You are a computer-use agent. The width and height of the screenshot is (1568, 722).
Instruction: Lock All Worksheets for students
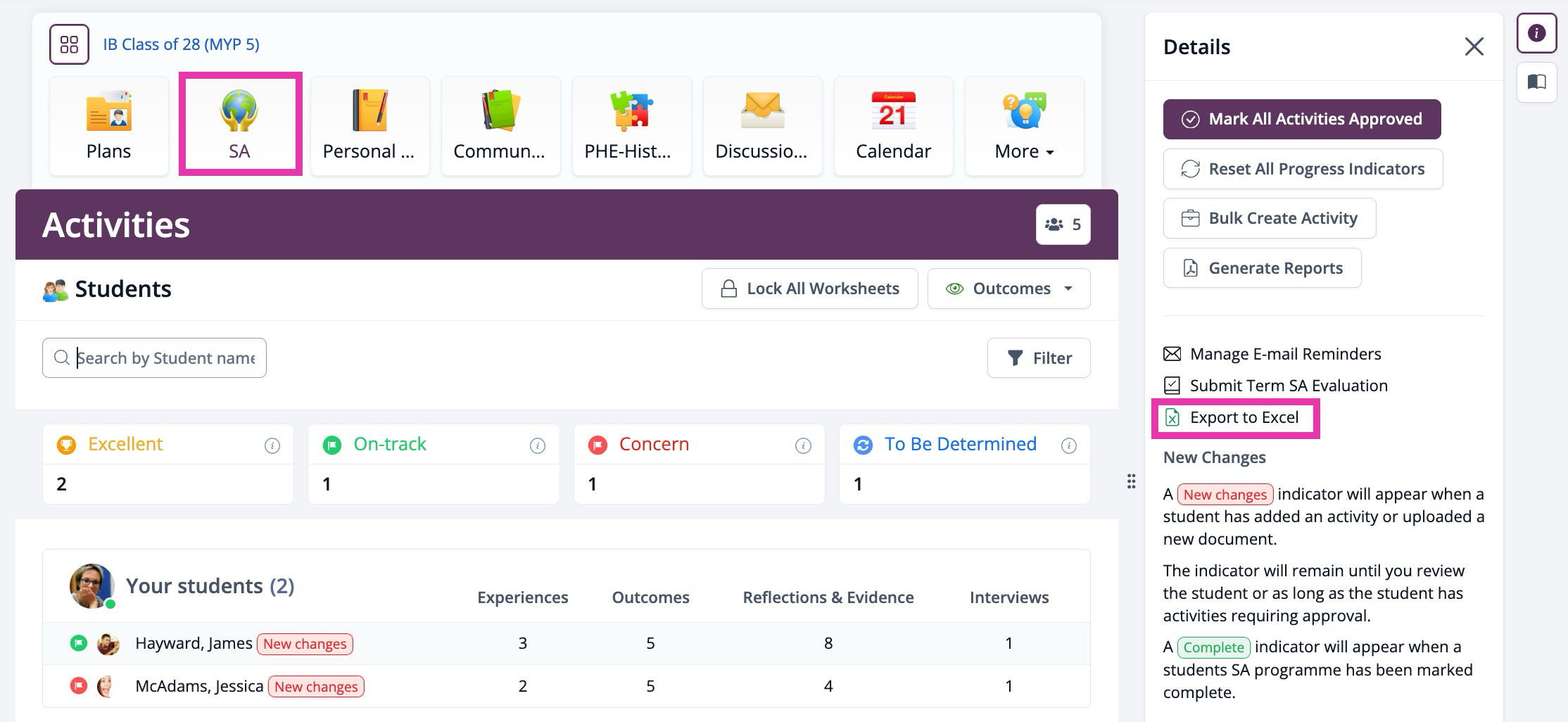click(x=809, y=289)
